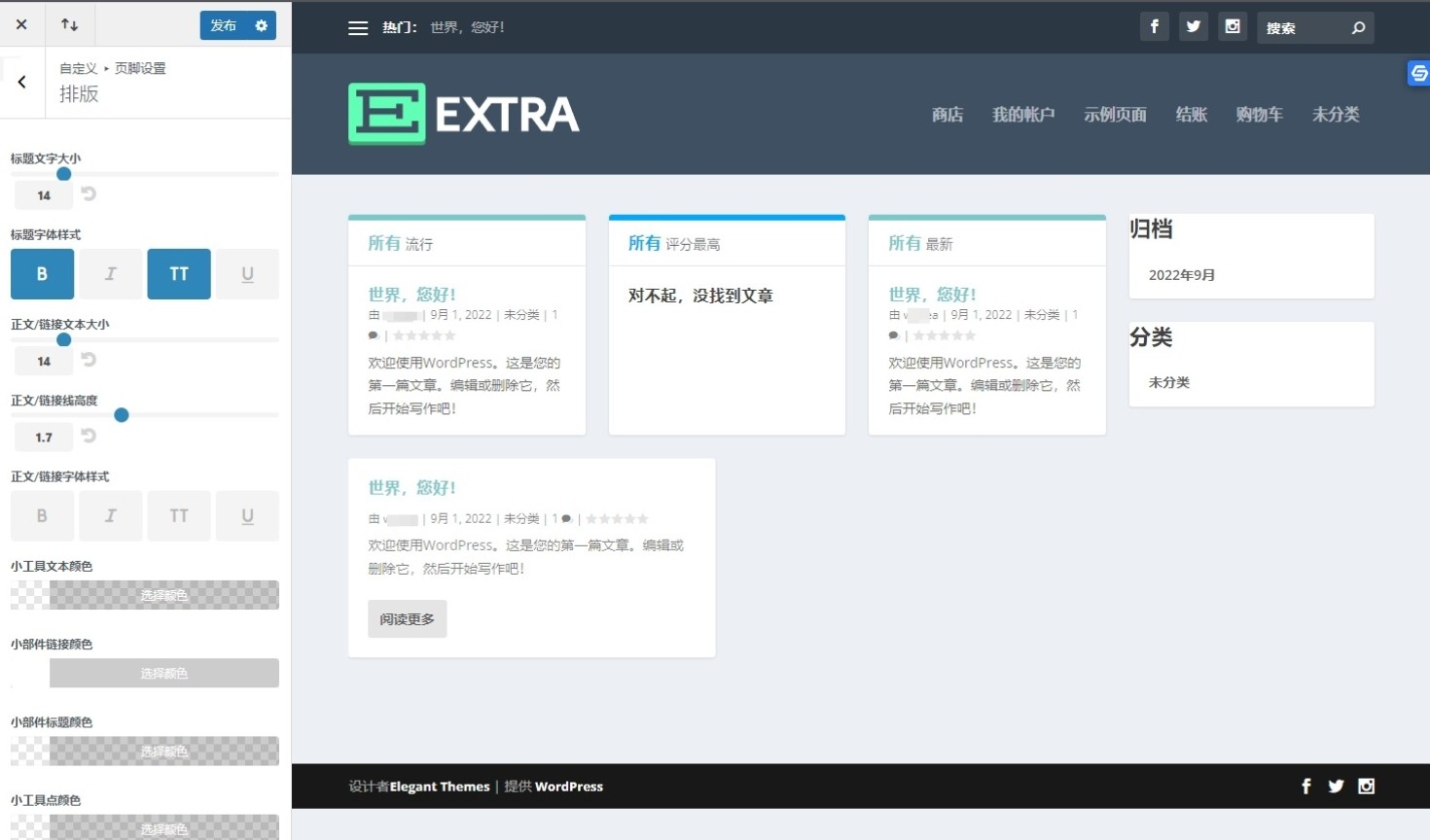Toggle underline for 标题字体样式

[247, 274]
